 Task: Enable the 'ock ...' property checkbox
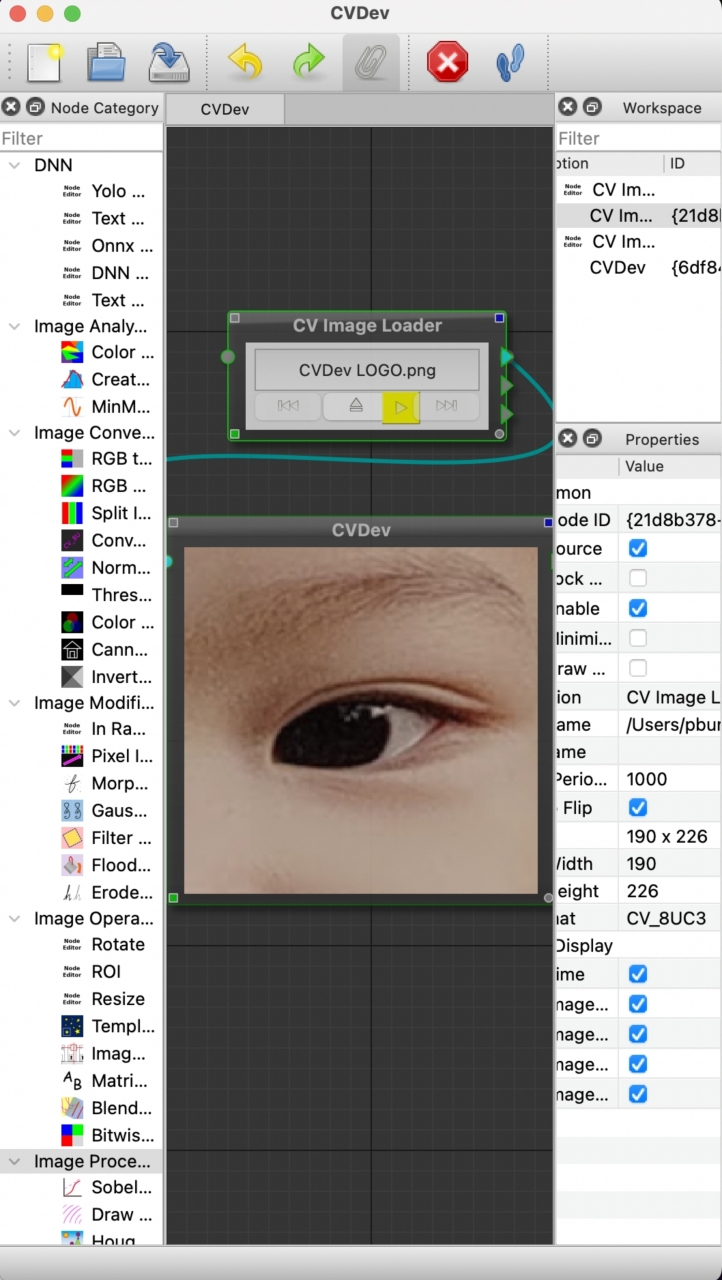[637, 578]
